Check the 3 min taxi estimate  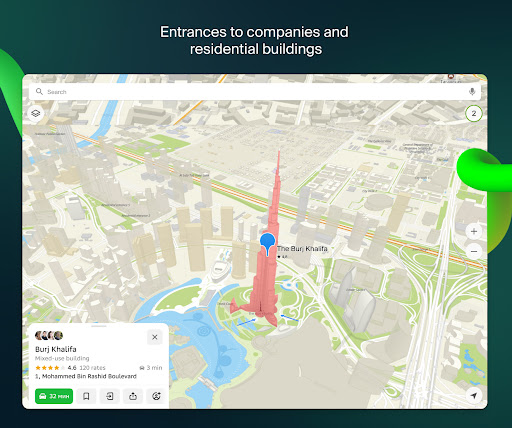pyautogui.click(x=151, y=368)
